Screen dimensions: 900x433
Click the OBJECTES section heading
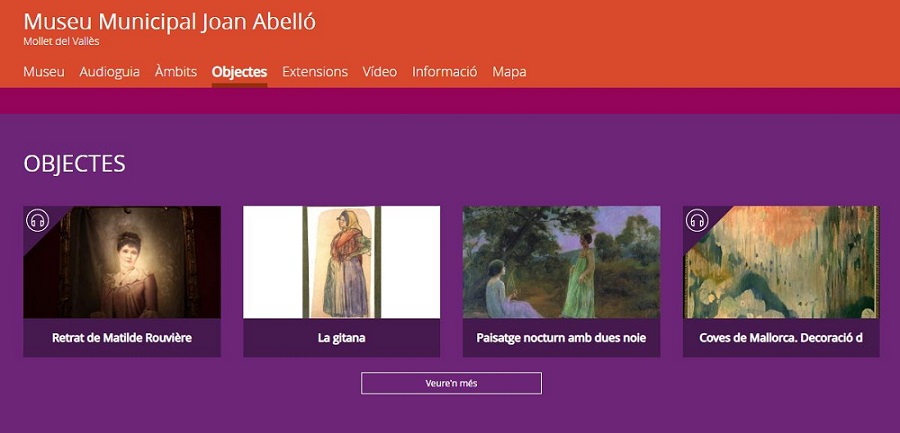(75, 164)
